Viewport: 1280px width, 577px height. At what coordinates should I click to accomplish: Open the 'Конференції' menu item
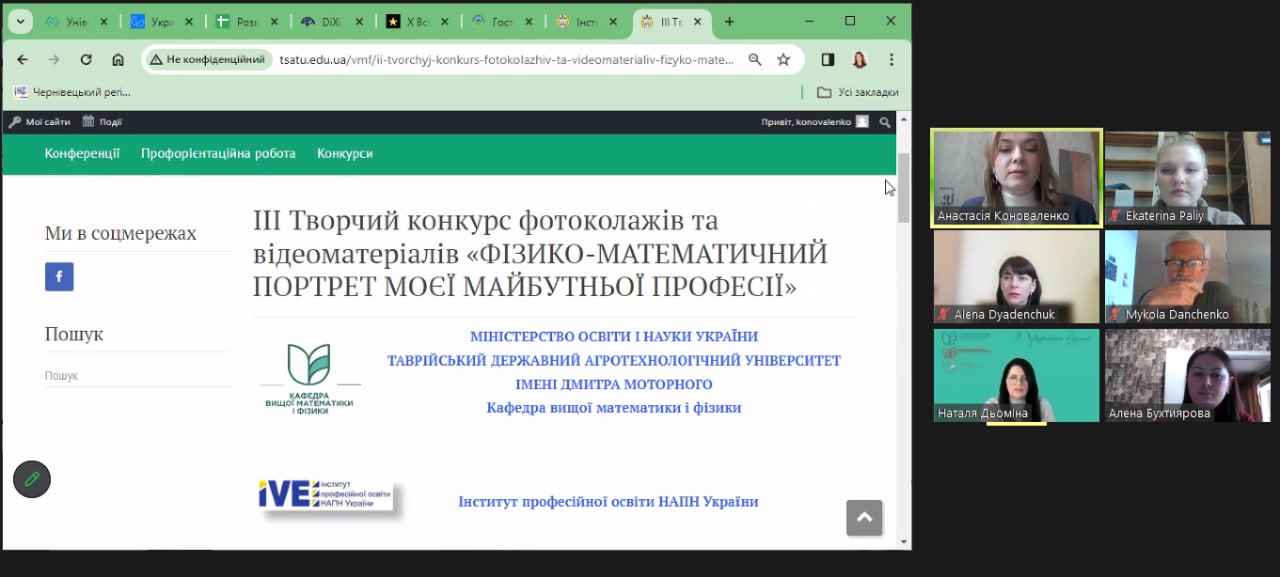[82, 153]
